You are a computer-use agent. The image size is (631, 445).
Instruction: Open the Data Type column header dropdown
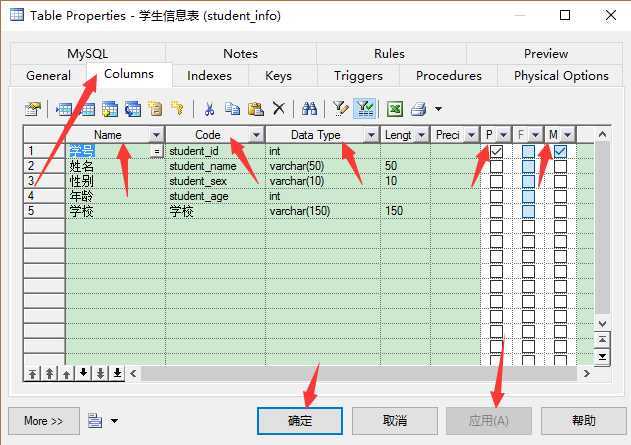(x=371, y=135)
